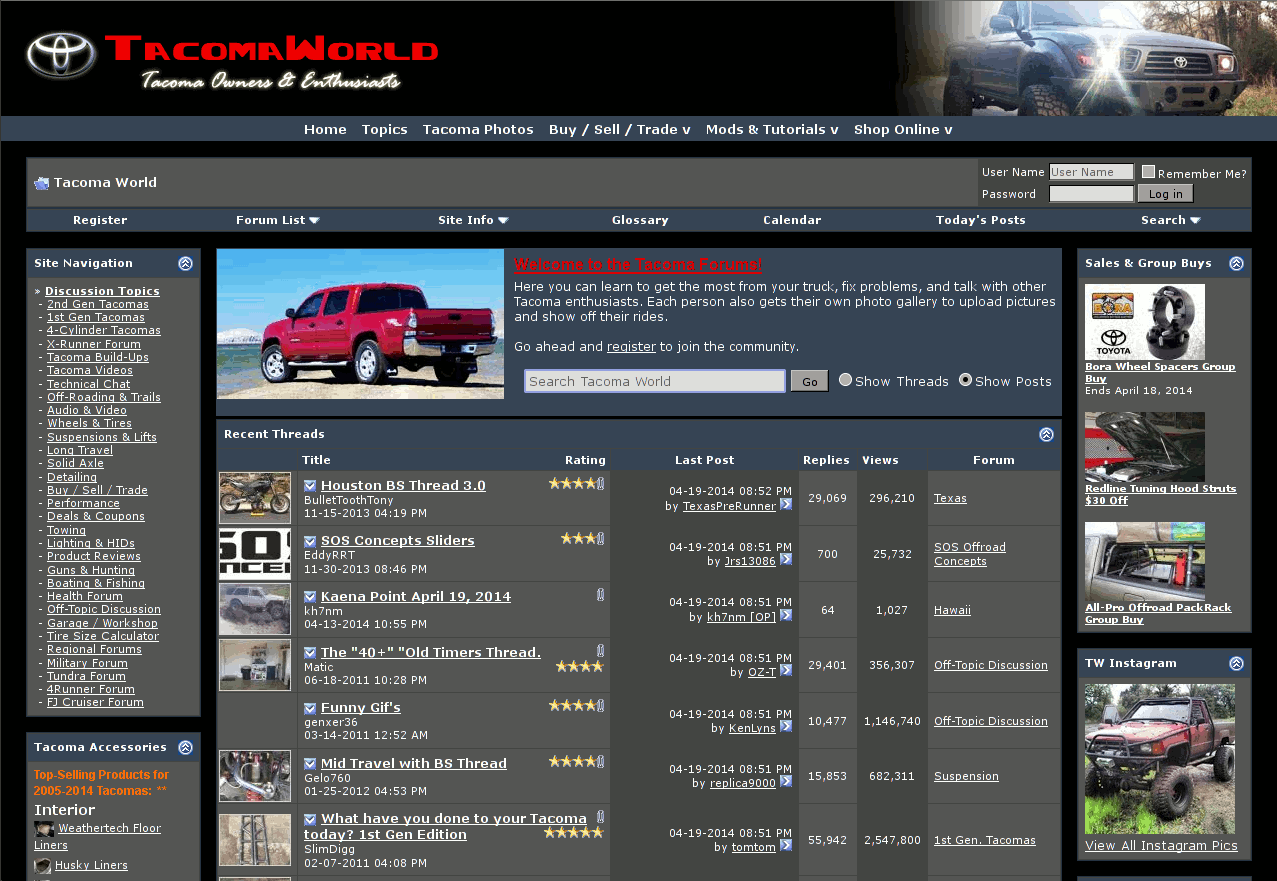Open Tacoma Photos from top menu
Image resolution: width=1277 pixels, height=881 pixels.
478,129
